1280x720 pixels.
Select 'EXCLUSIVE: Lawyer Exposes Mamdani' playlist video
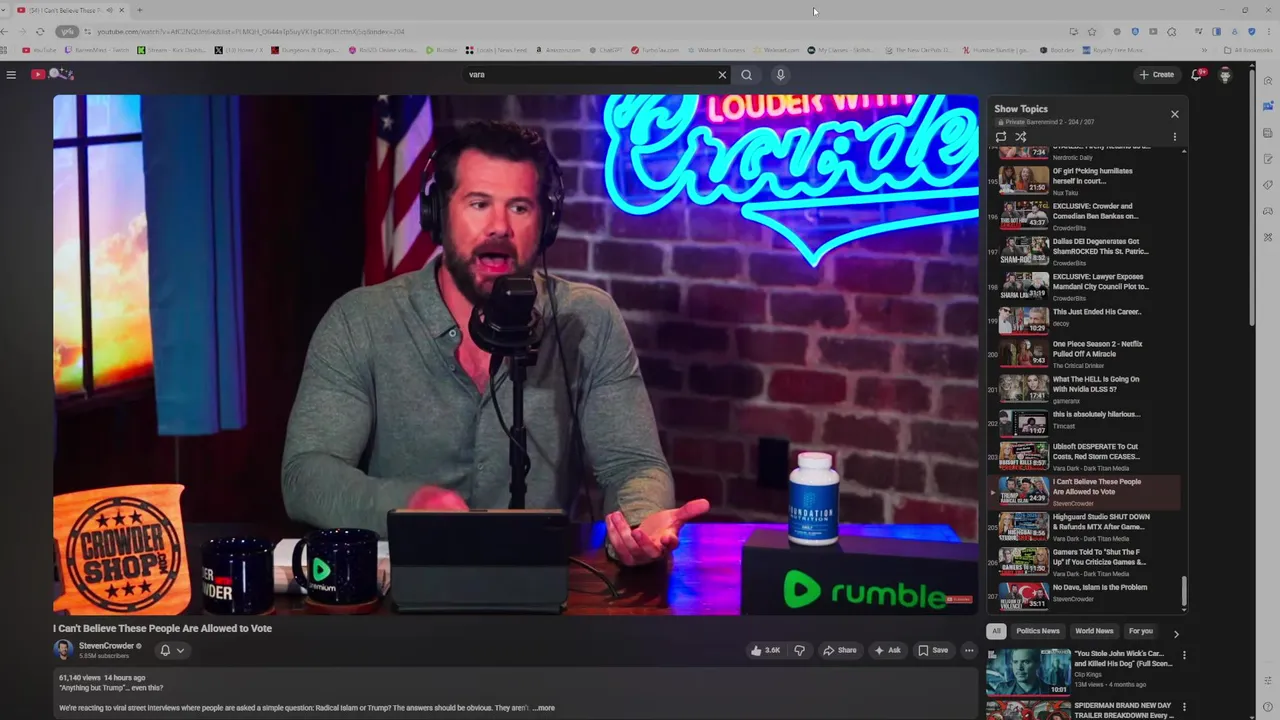[1084, 286]
